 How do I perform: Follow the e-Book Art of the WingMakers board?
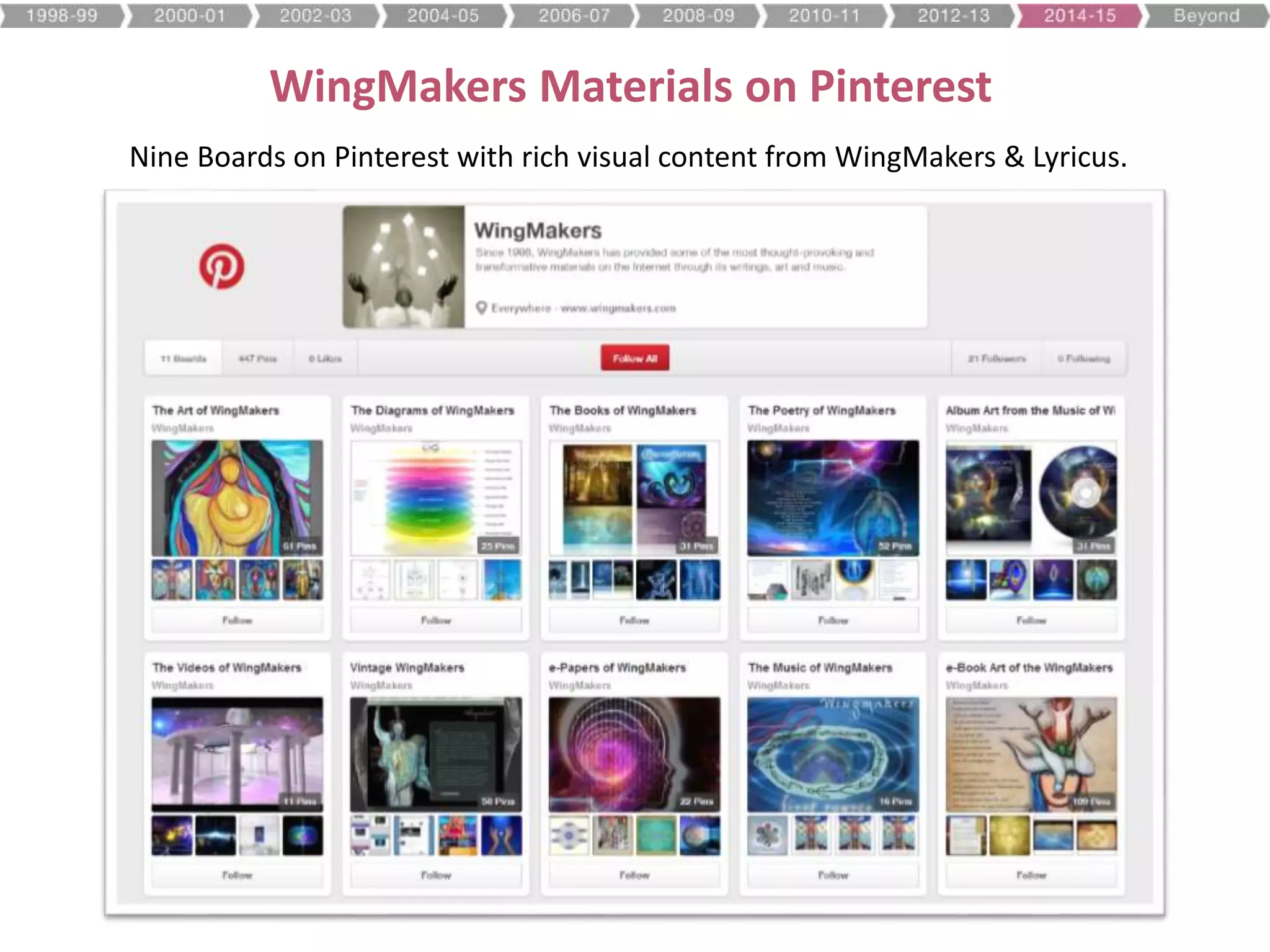click(x=1031, y=875)
